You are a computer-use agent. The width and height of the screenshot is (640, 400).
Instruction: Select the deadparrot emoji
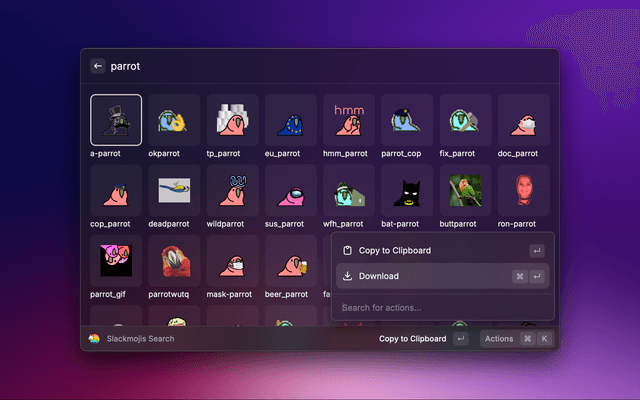(x=174, y=190)
